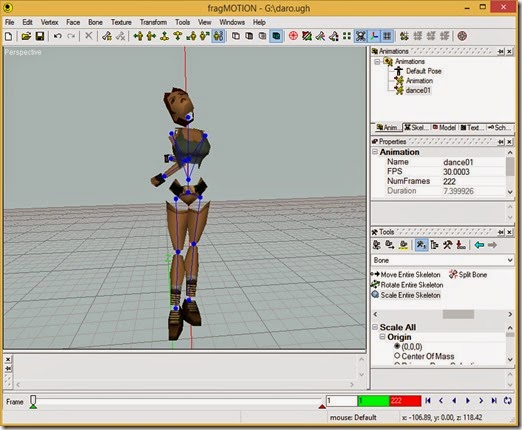
Task: Open the File menu
Action: 9,22
